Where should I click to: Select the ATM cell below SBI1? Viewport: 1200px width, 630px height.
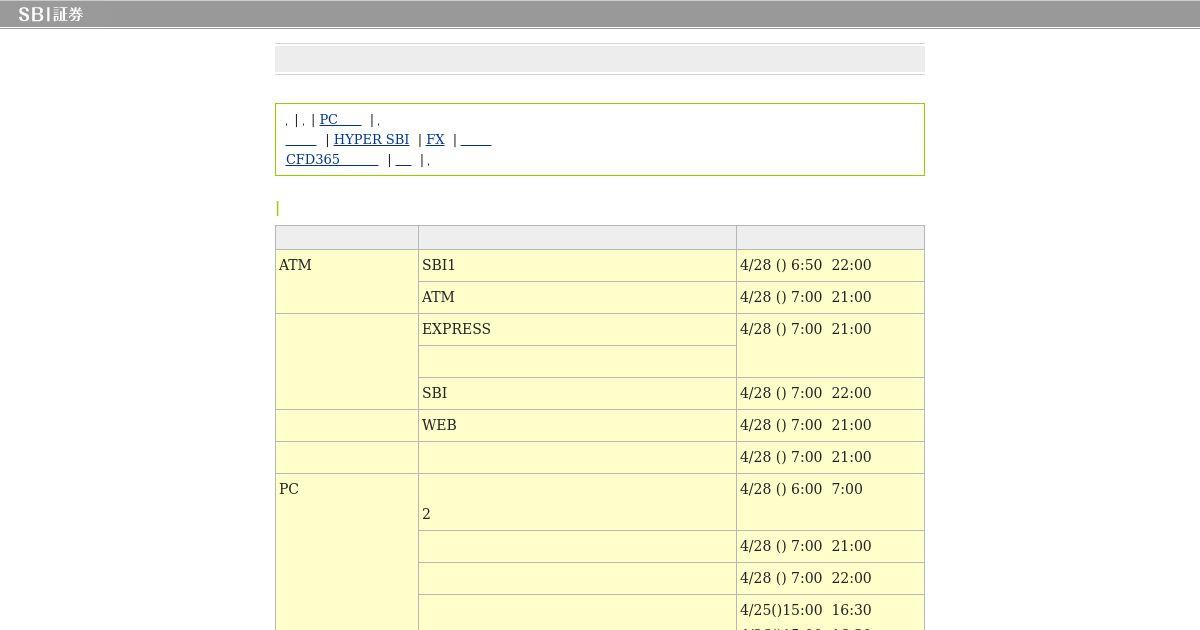click(577, 297)
